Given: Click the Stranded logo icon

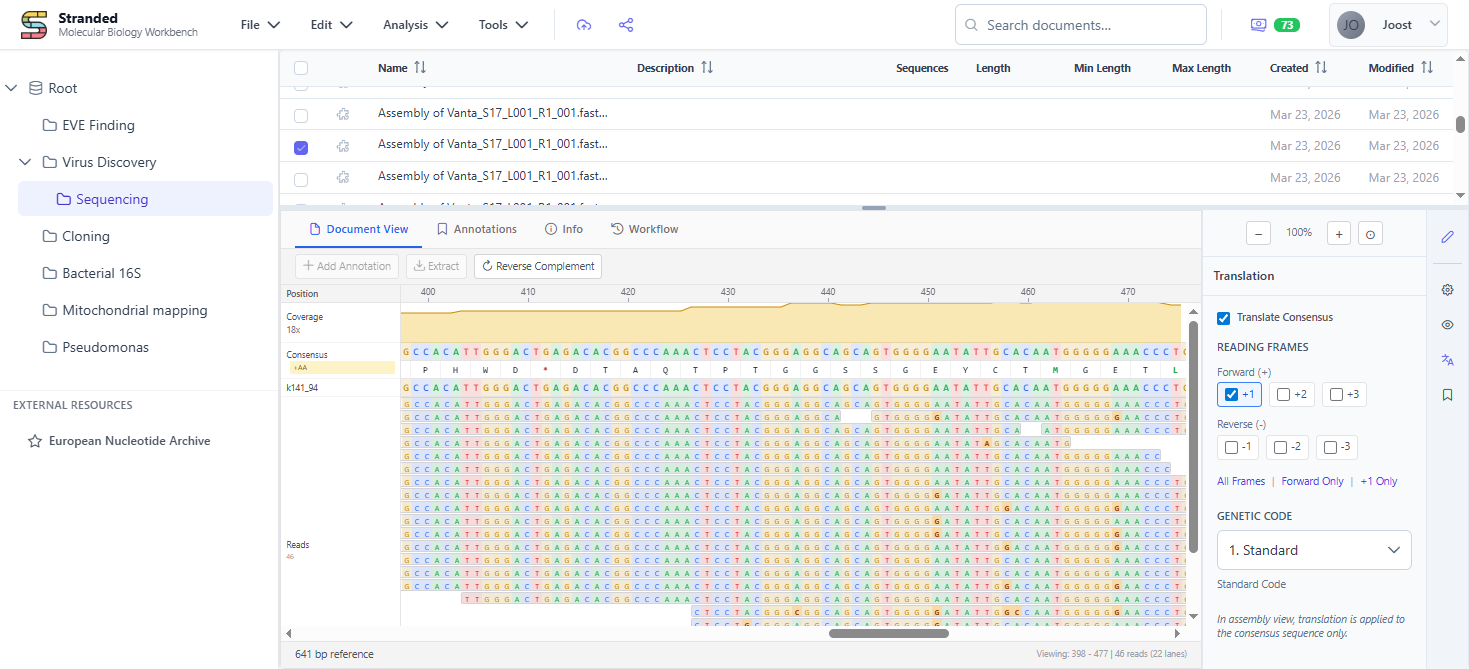Looking at the screenshot, I should 33,24.
